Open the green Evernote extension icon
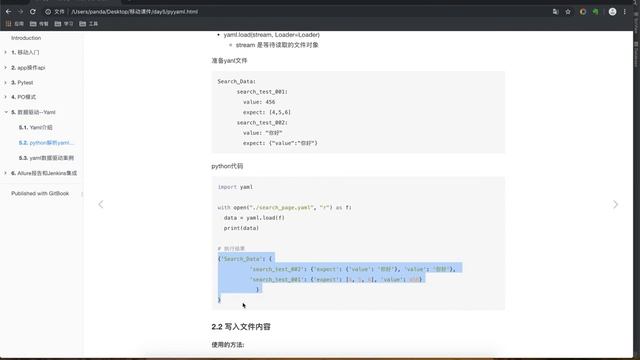Viewport: 640px width, 360px height. tap(596, 12)
